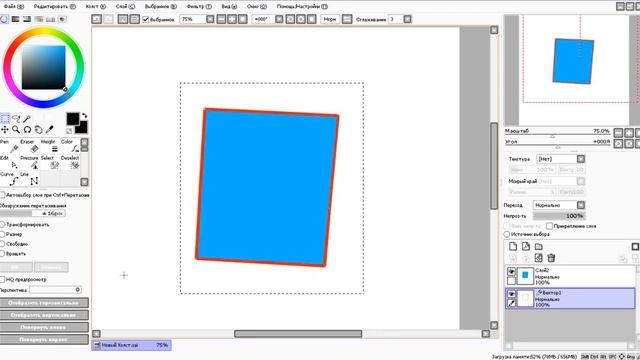This screenshot has height=360, width=640.
Task: Click the canvas tab 'Новый Холст.sai'
Action: point(131,345)
